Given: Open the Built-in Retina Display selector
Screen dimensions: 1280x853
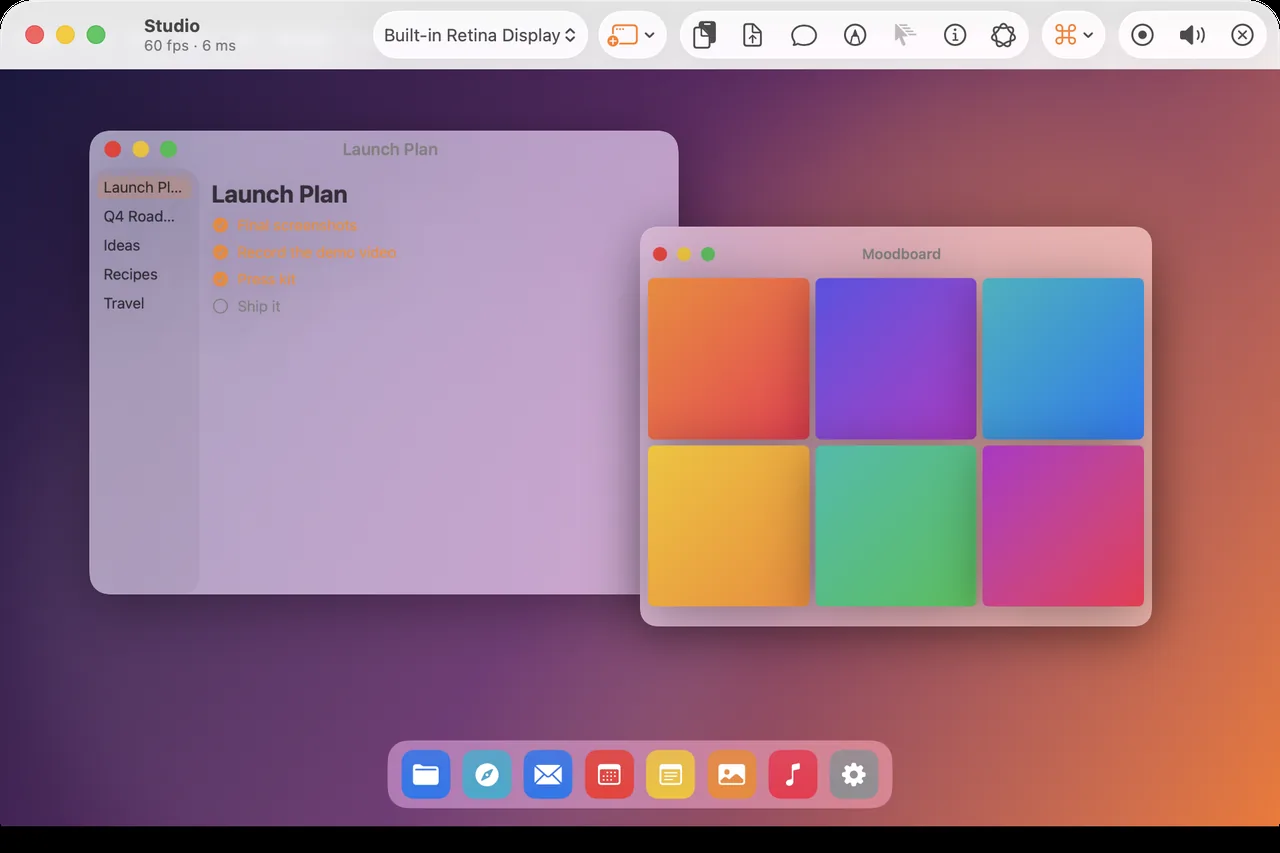Looking at the screenshot, I should (480, 35).
